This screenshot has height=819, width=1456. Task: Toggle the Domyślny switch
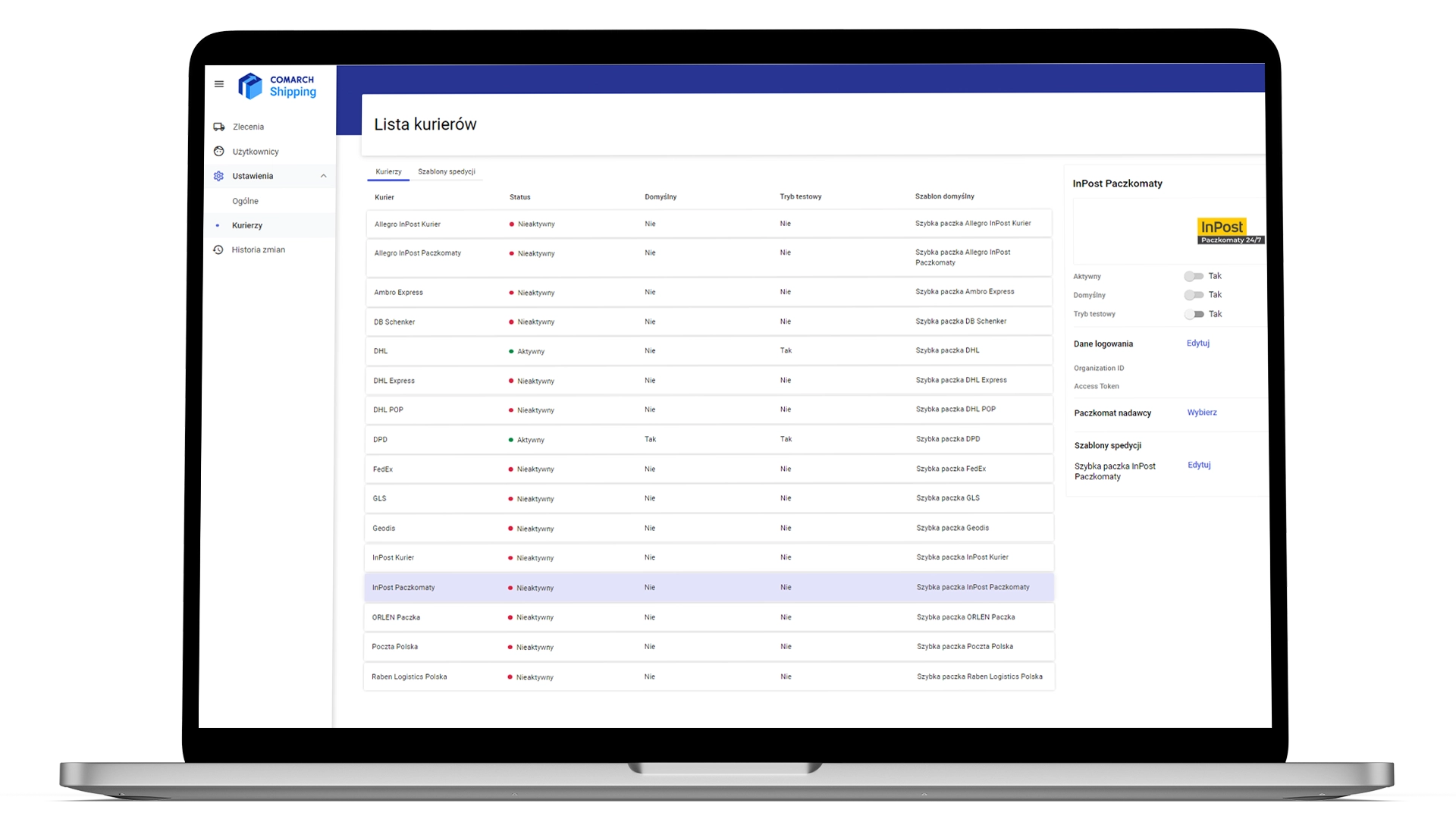pos(1194,295)
